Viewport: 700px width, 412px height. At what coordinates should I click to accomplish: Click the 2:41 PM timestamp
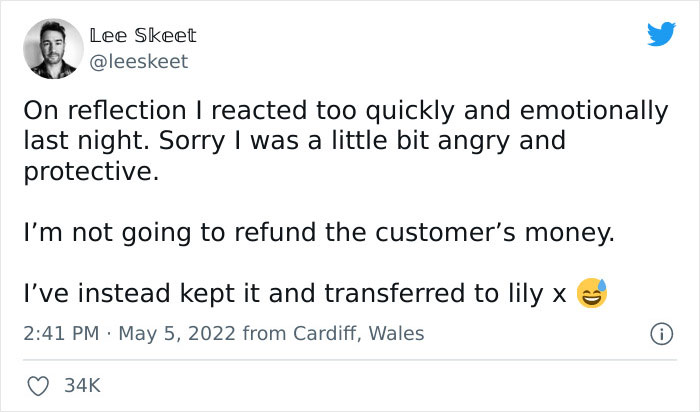point(61,333)
